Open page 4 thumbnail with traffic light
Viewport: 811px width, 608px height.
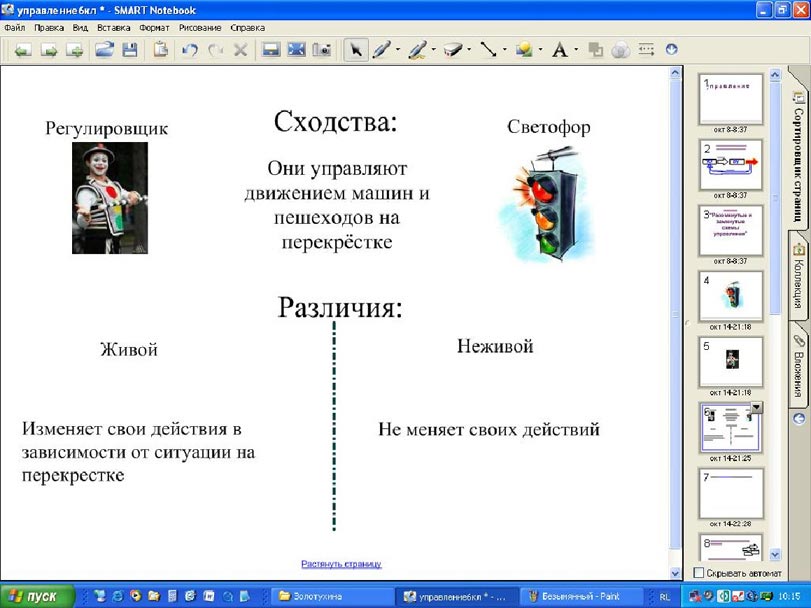[730, 295]
